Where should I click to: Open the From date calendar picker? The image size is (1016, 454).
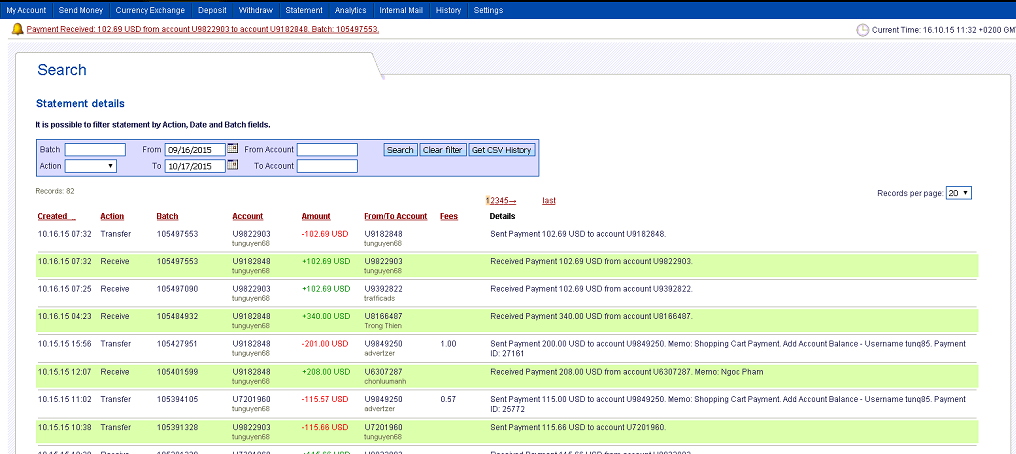[233, 149]
